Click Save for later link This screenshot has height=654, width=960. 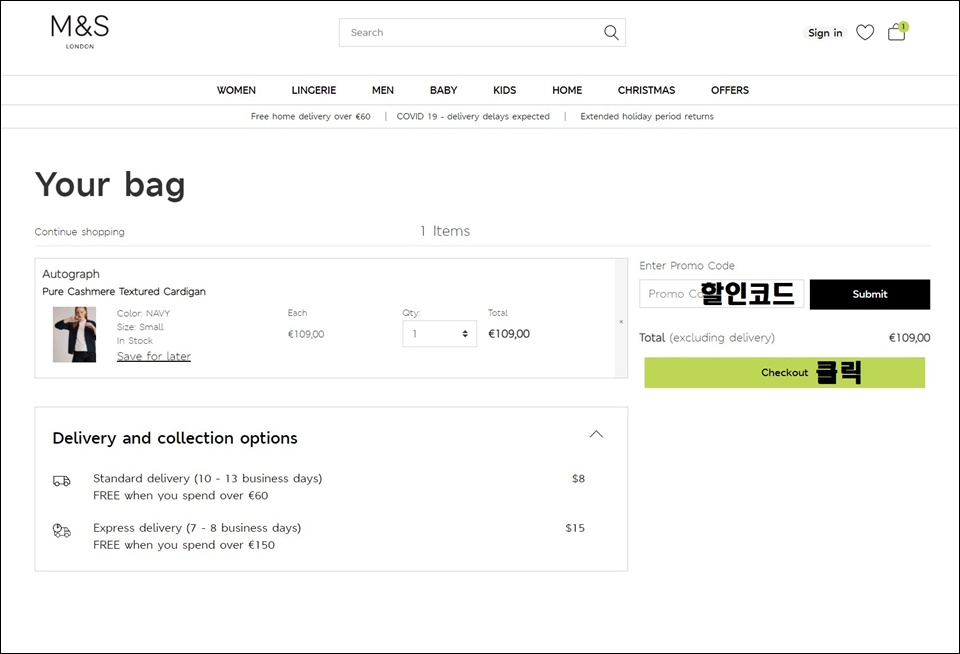154,356
